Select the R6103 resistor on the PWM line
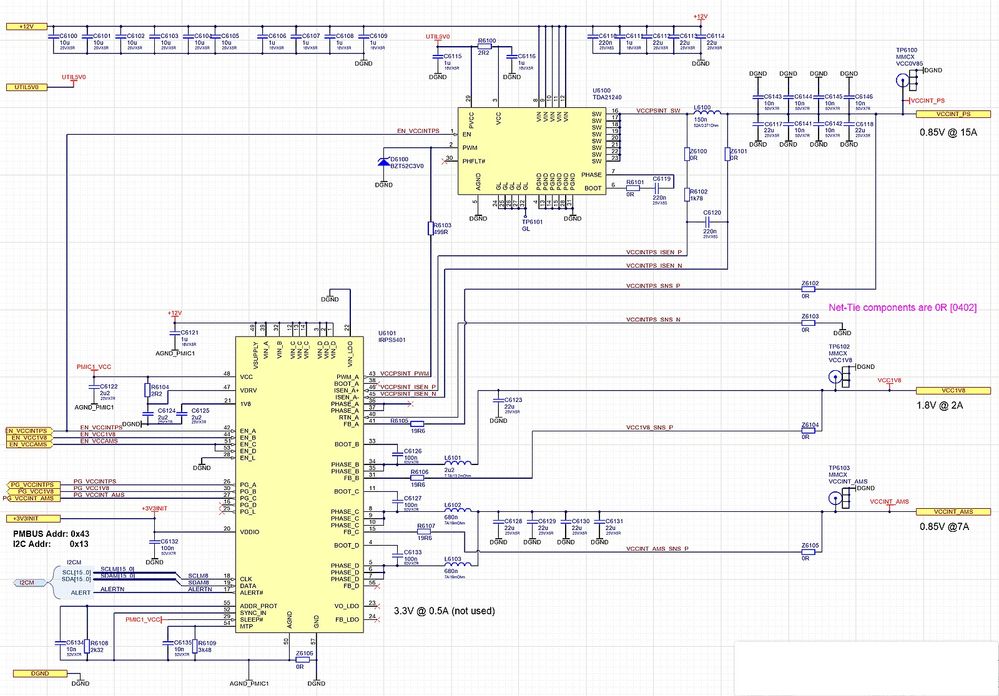 pos(430,229)
